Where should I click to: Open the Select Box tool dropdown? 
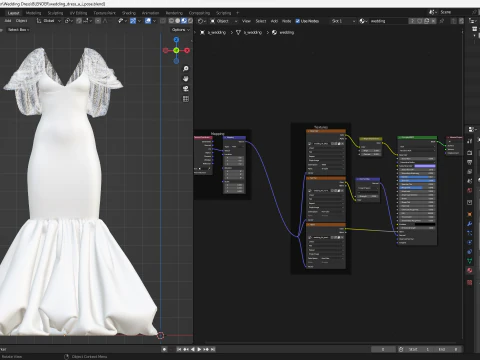tap(18, 30)
